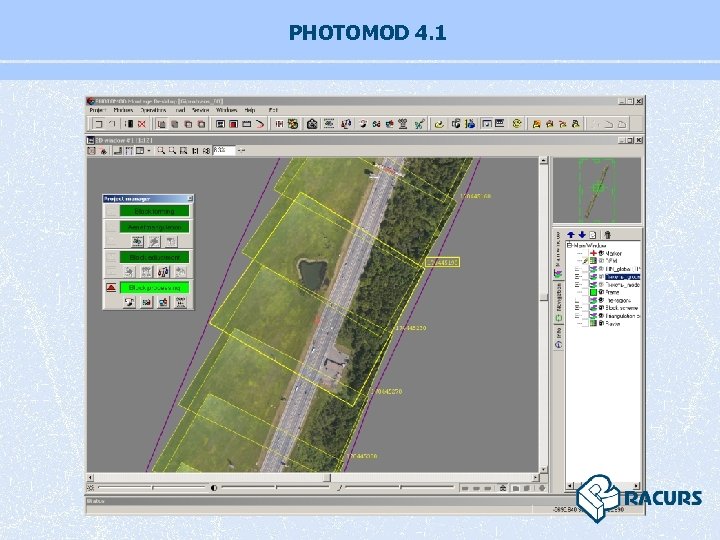Click the trophy-shaped toolbar icon
Viewport: 720px width, 540px height.
403,124
